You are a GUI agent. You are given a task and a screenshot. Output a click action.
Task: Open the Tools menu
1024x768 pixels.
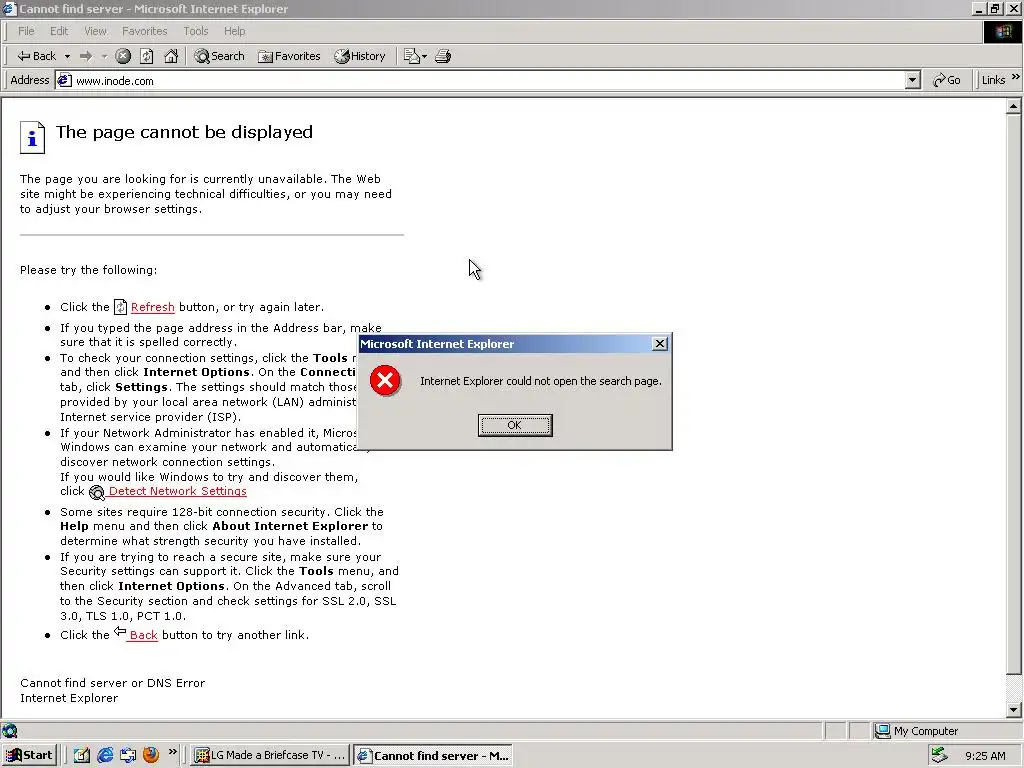195,31
